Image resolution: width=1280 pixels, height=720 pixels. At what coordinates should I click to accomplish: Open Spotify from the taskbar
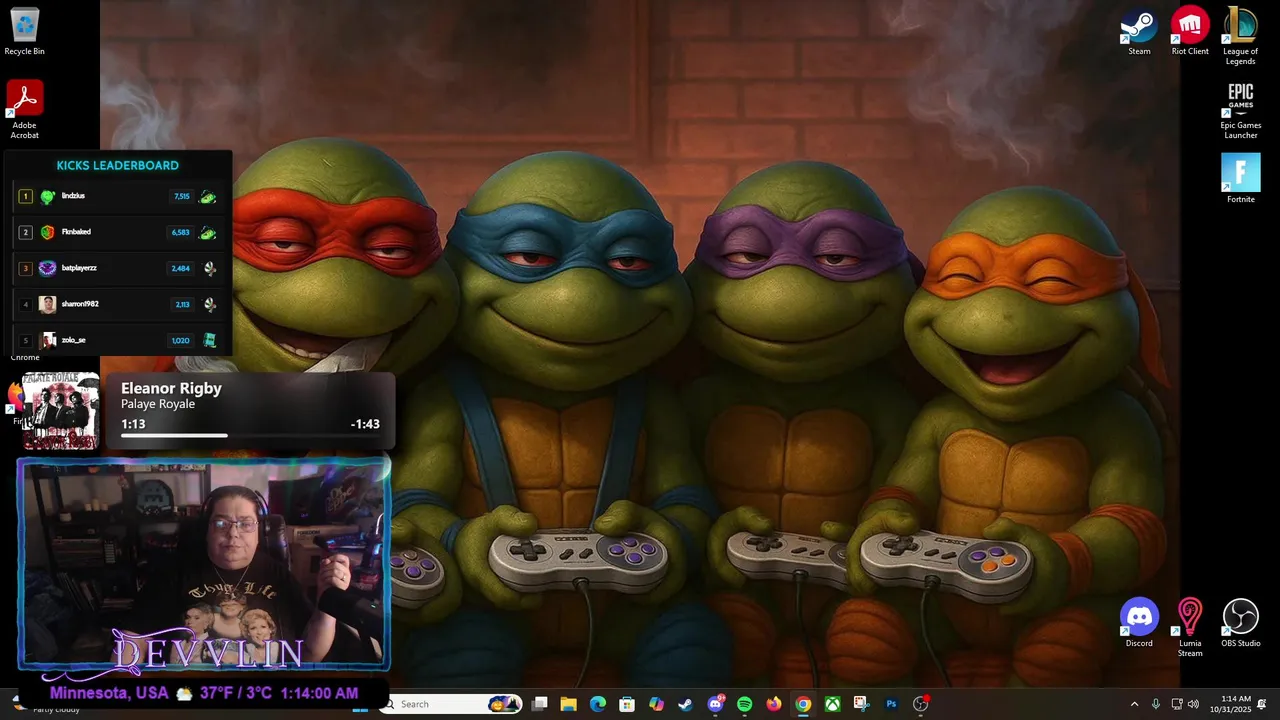coord(744,704)
